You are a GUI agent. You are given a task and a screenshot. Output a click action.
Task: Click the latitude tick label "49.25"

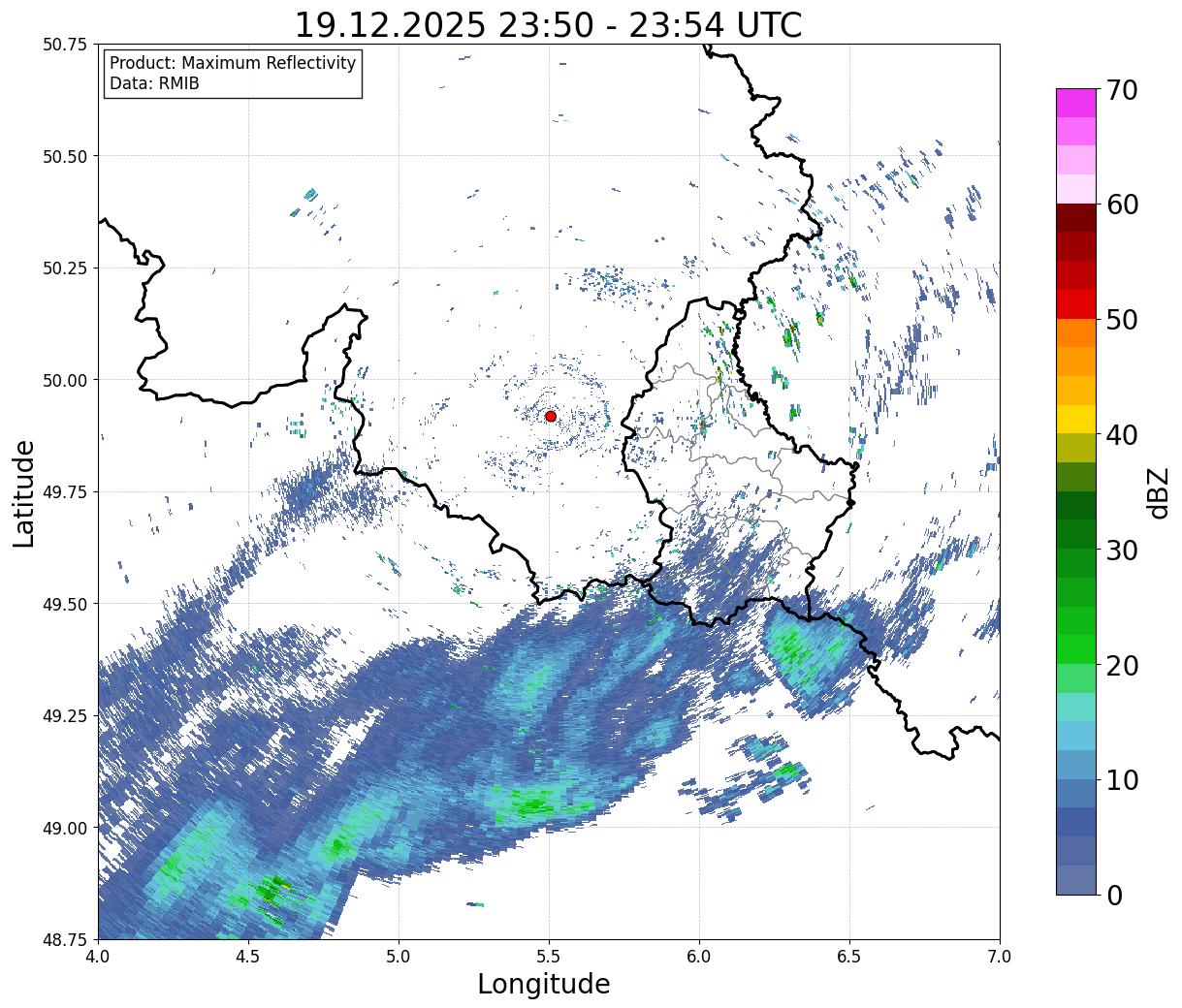point(65,715)
